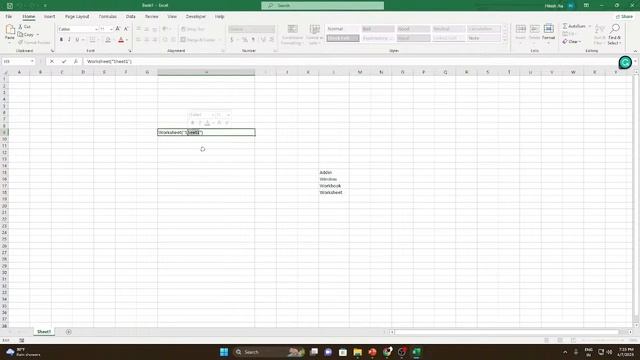Select the Format Painter tool
This screenshot has height=360, width=640.
(34, 42)
